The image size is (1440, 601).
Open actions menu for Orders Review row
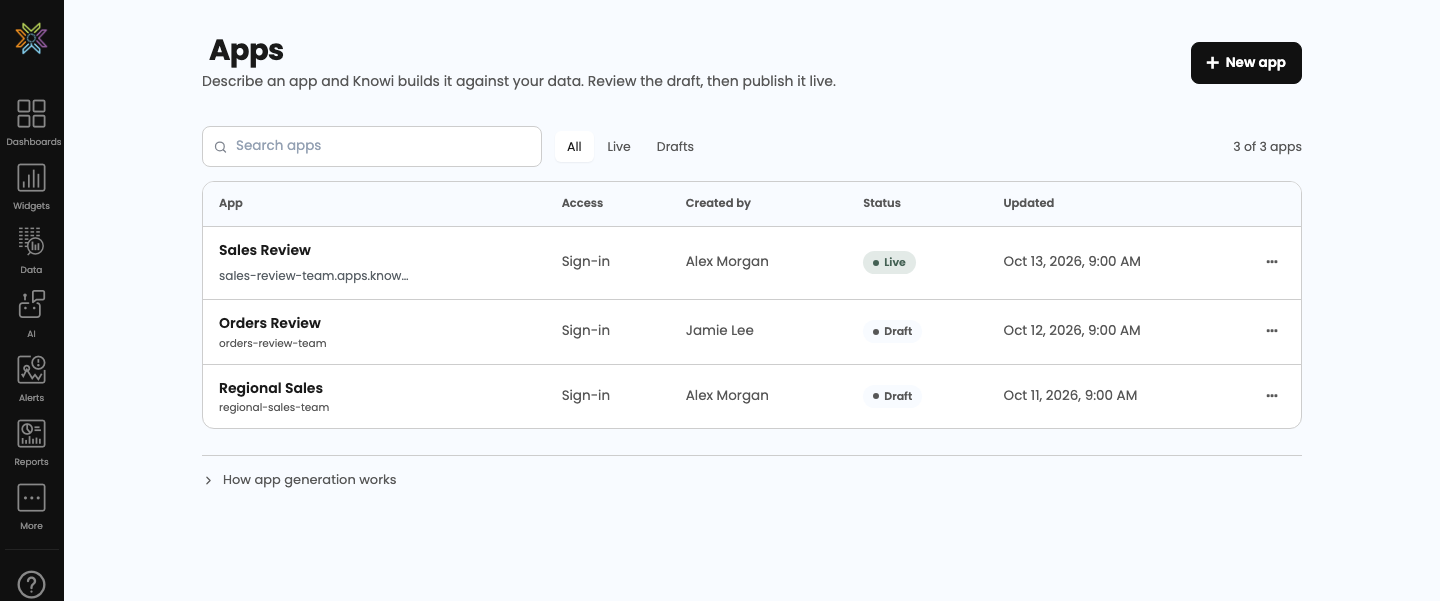point(1272,331)
